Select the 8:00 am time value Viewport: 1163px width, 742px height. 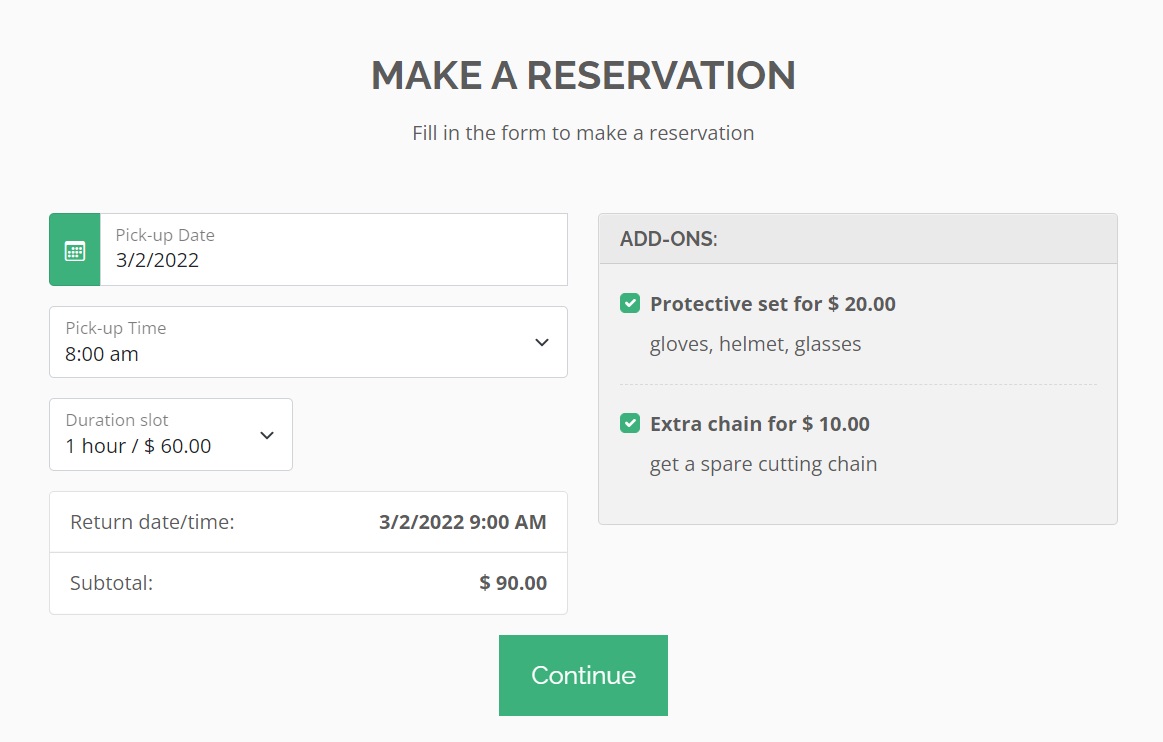coord(102,354)
